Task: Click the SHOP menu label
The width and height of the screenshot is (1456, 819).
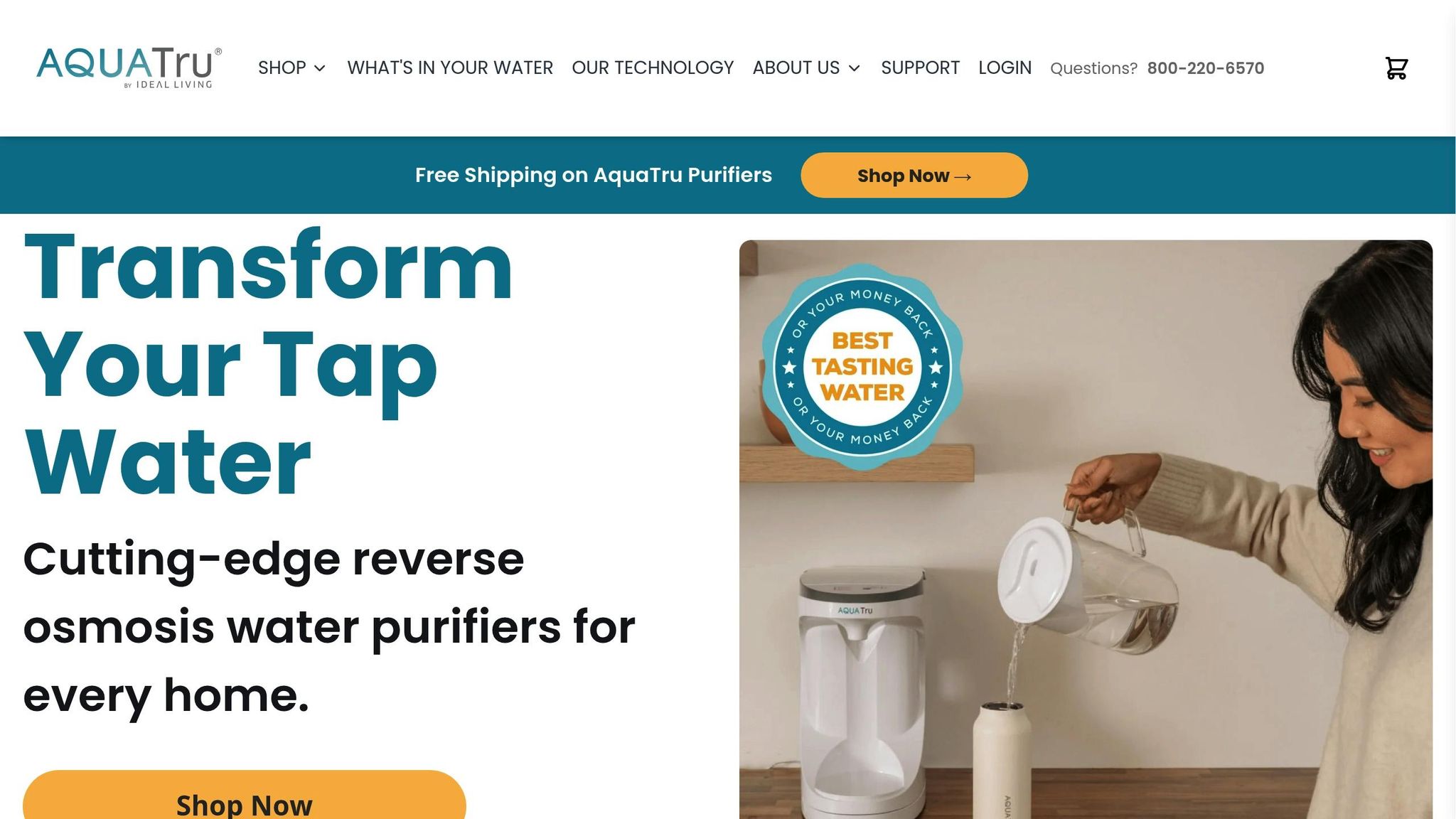Action: tap(282, 68)
